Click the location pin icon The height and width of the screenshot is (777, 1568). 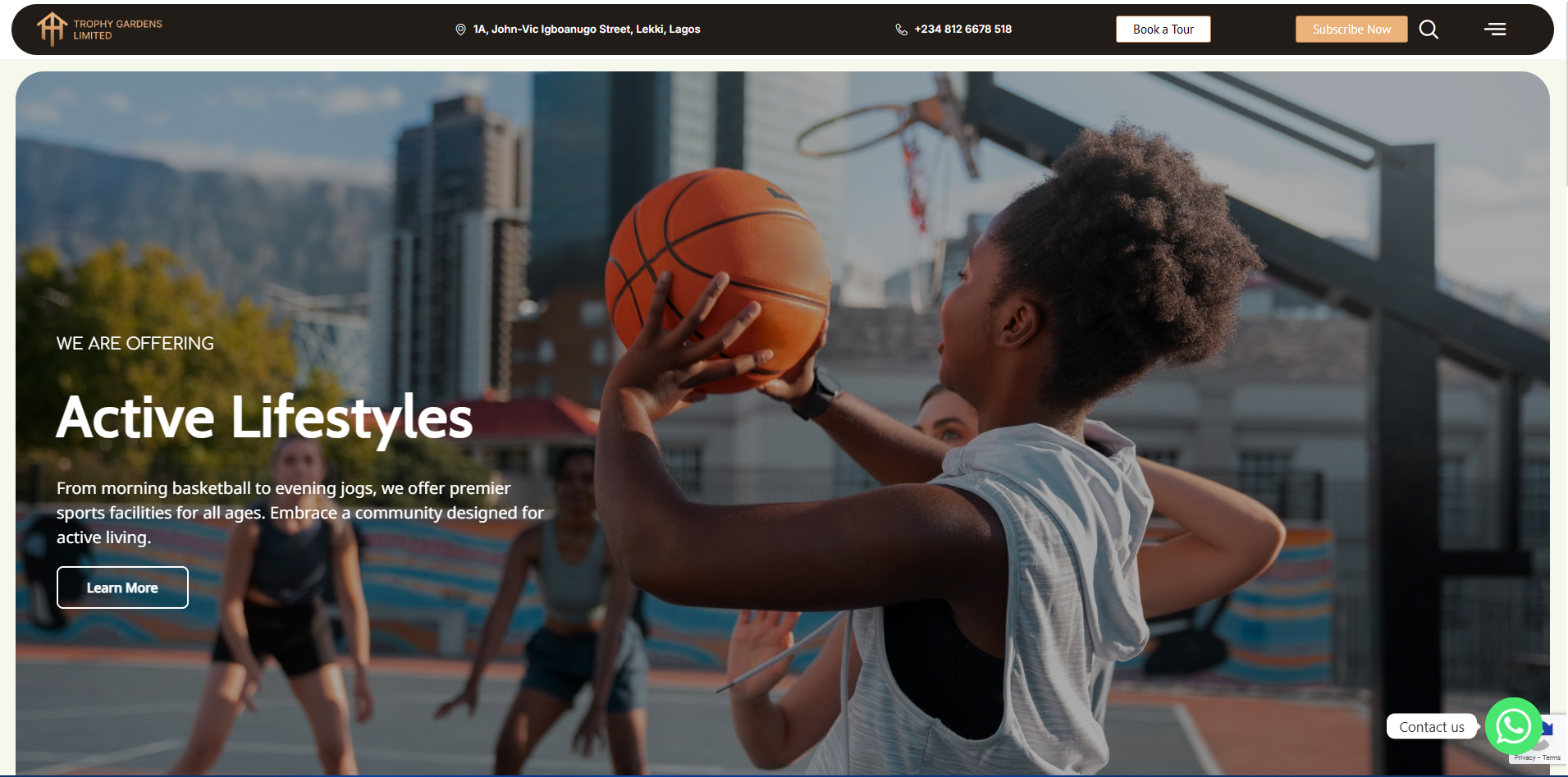pos(460,30)
